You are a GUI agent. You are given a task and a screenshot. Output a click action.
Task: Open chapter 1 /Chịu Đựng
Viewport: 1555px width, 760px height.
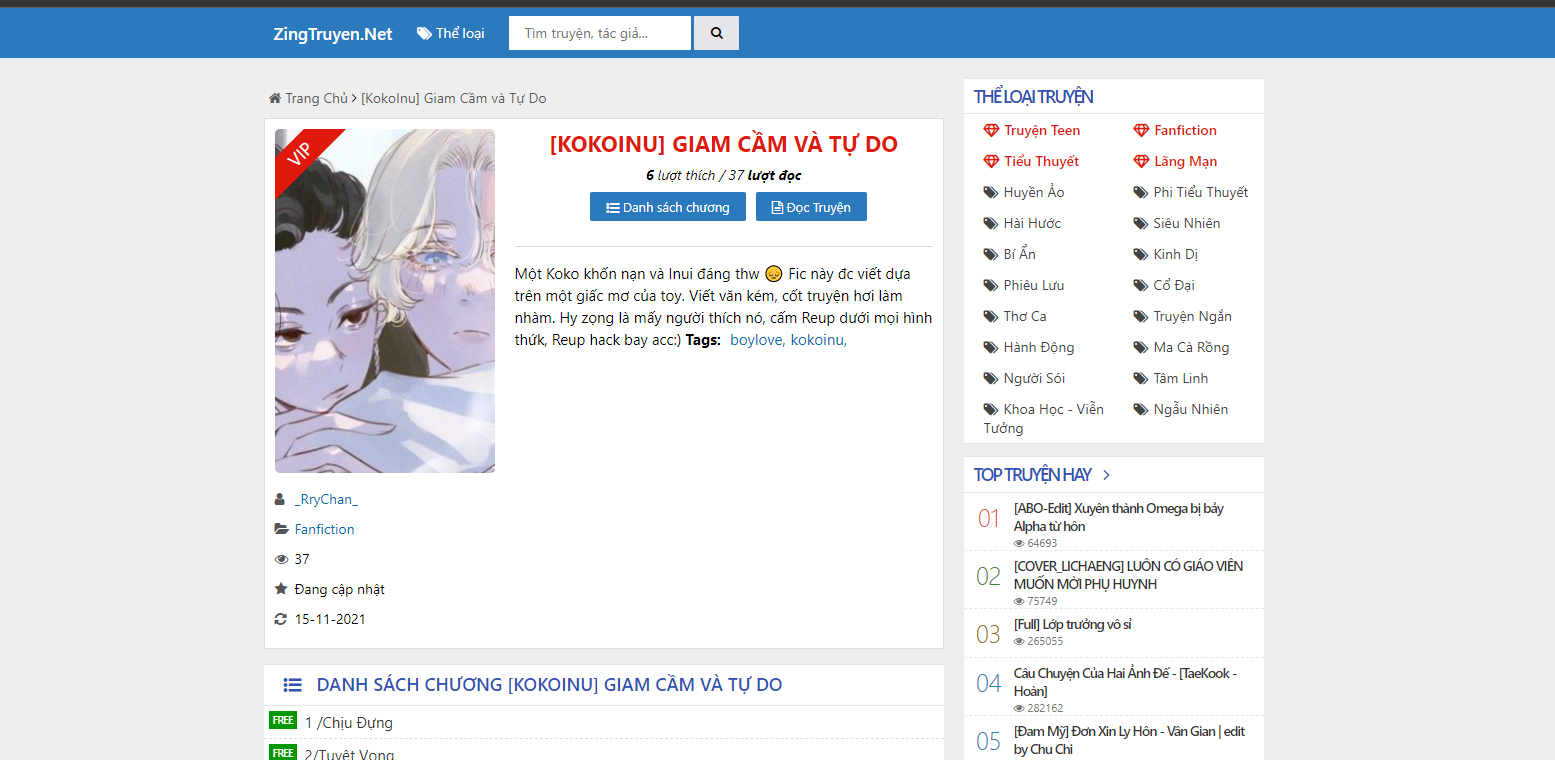point(349,722)
